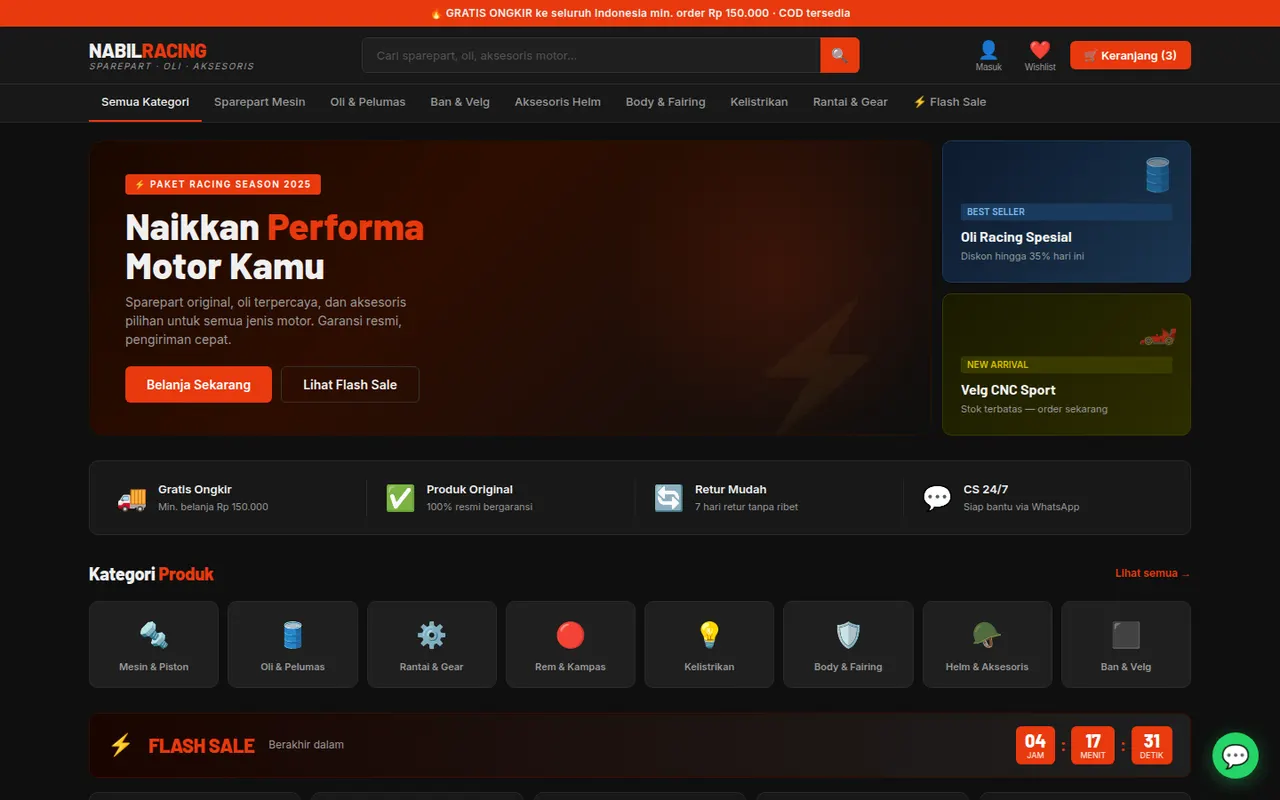Click the Gratis Ongkir truck icon
This screenshot has width=1280, height=800.
[x=132, y=498]
